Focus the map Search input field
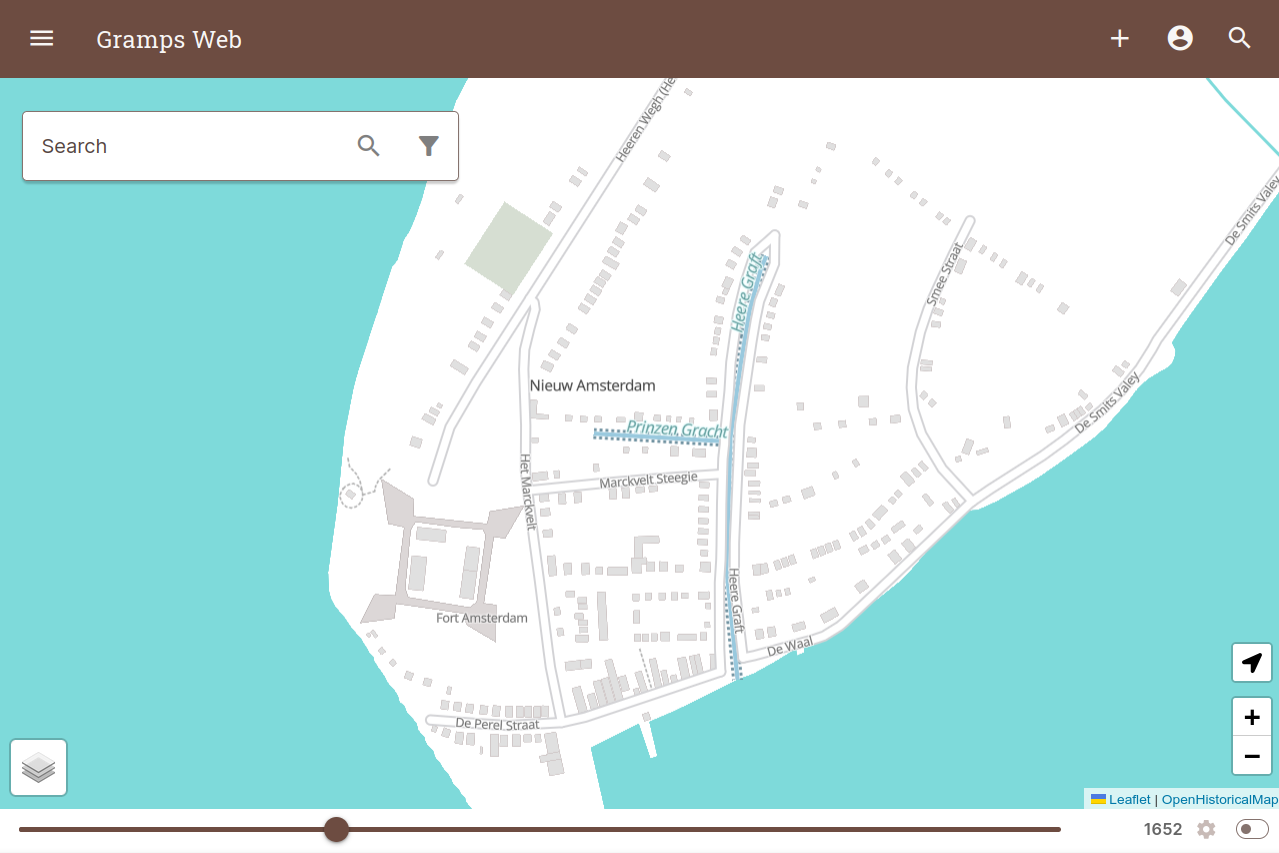Screen dimensions: 1279x853 tap(190, 146)
